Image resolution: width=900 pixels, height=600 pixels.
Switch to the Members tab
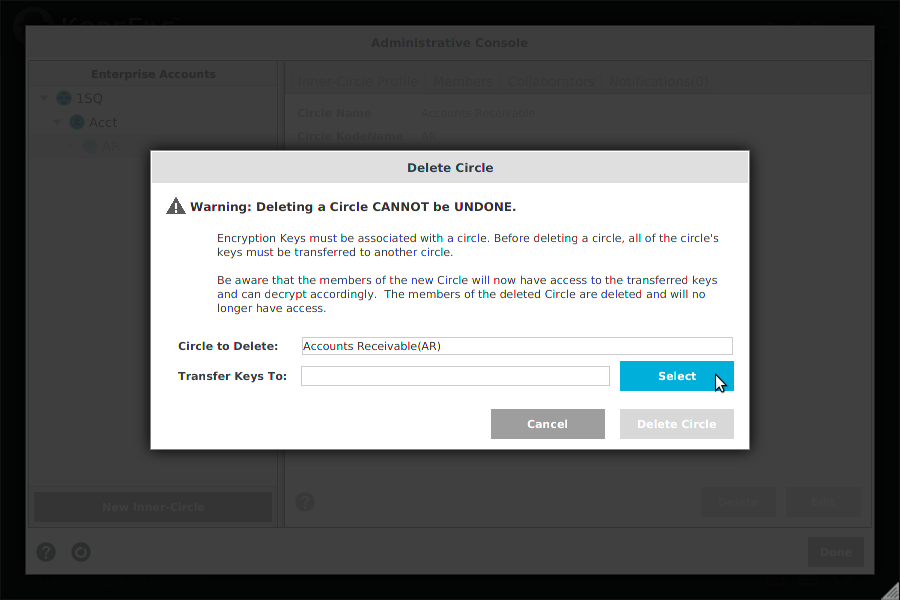point(463,82)
